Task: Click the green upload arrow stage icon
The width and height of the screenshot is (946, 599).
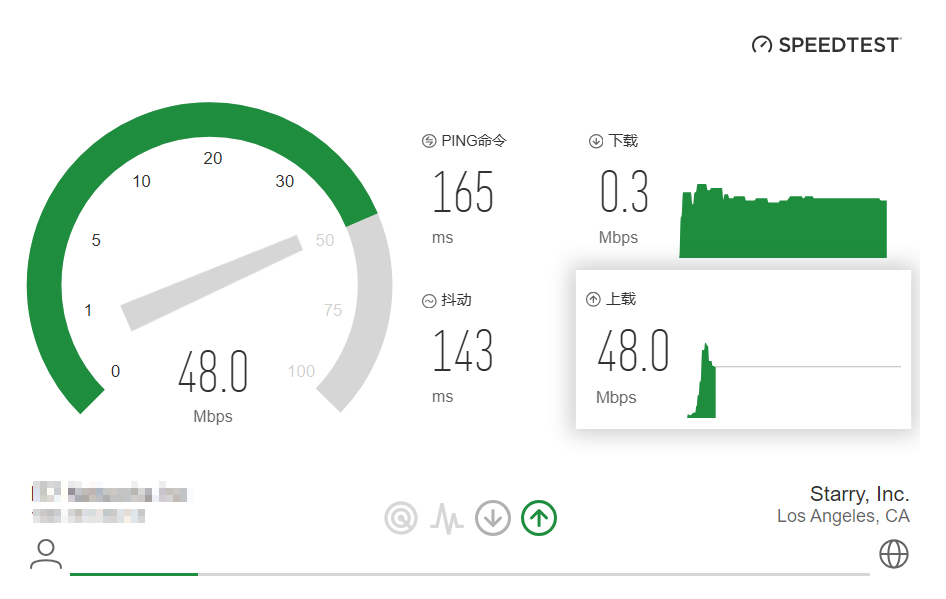Action: click(539, 517)
